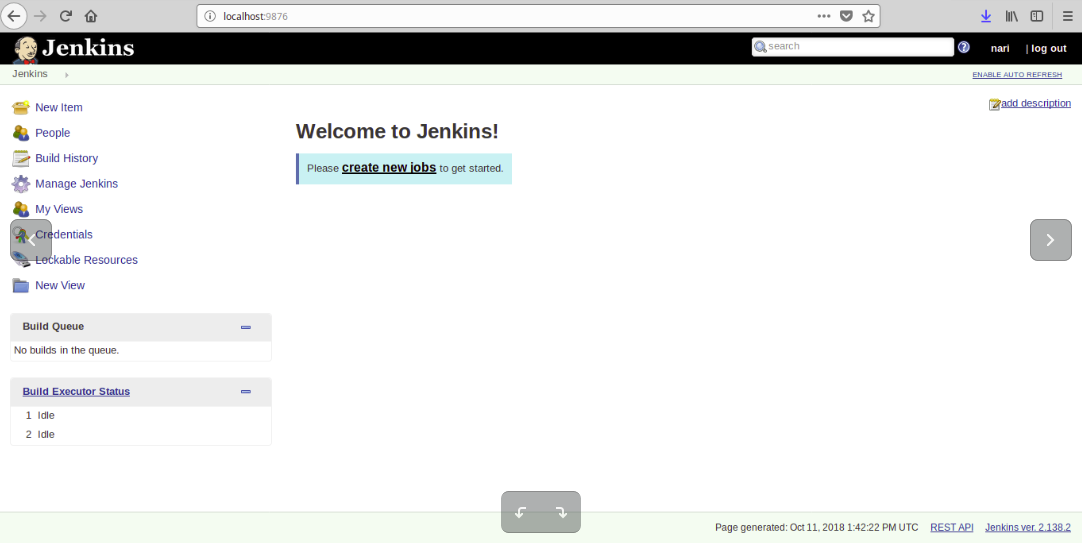Click the log out link
1082x543 pixels.
[x=1048, y=48]
